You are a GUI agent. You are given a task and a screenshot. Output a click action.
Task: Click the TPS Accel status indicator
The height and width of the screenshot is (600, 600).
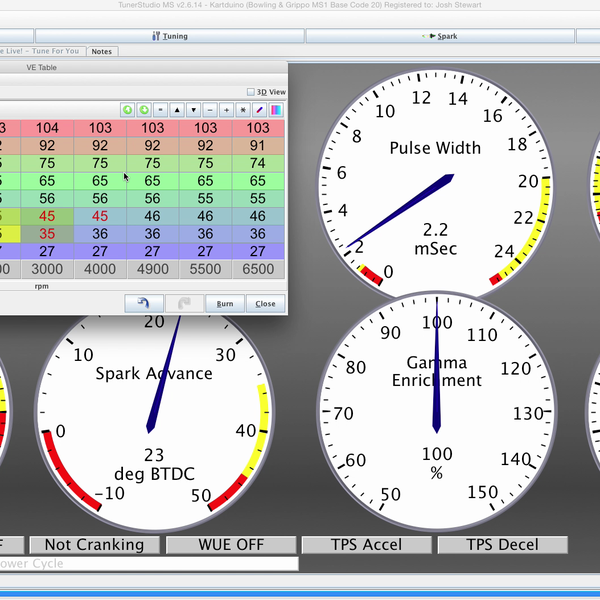(366, 545)
